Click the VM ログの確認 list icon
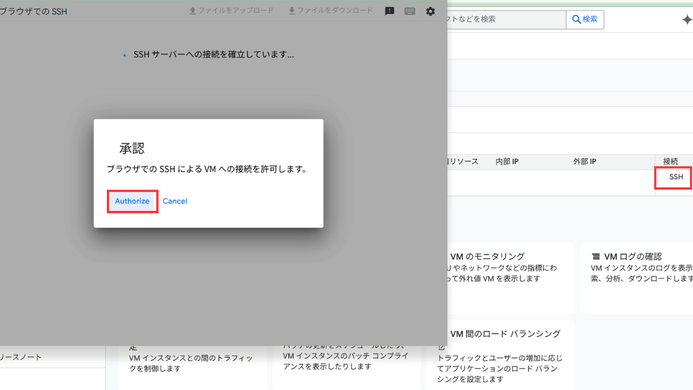This screenshot has width=693, height=390. (596, 256)
